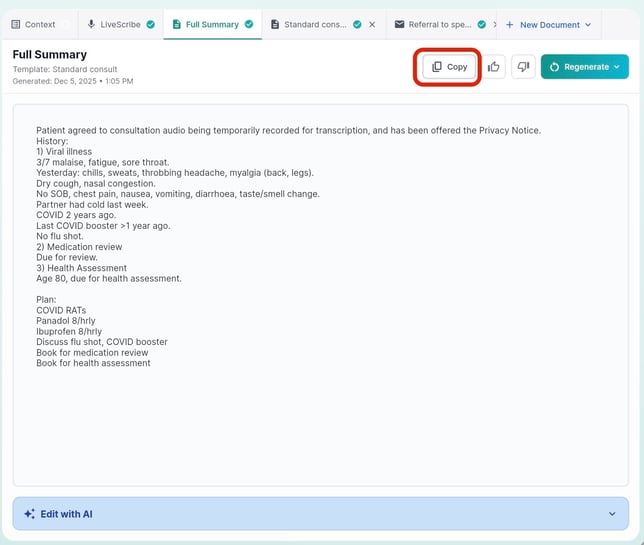This screenshot has height=545, width=644.
Task: Close the Standard consult tab
Action: [x=372, y=24]
